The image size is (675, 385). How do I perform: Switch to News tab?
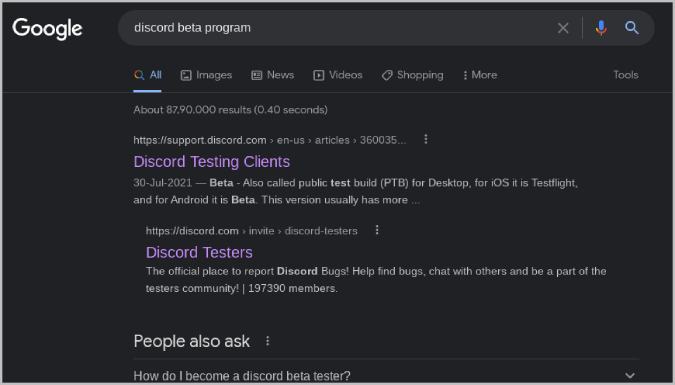point(272,75)
